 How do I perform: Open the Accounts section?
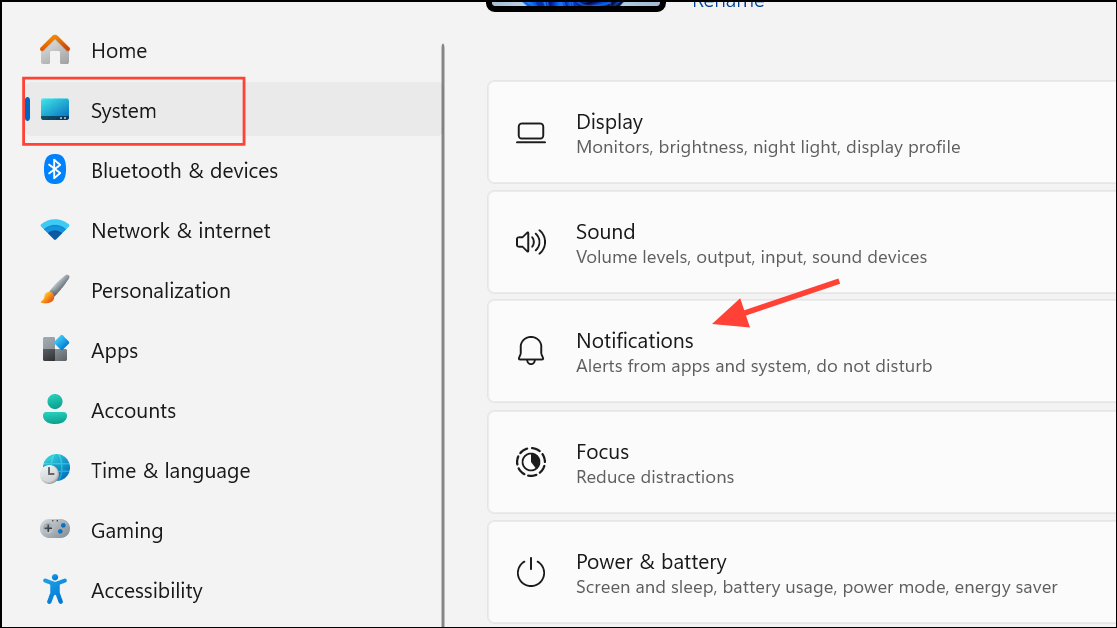coord(133,411)
